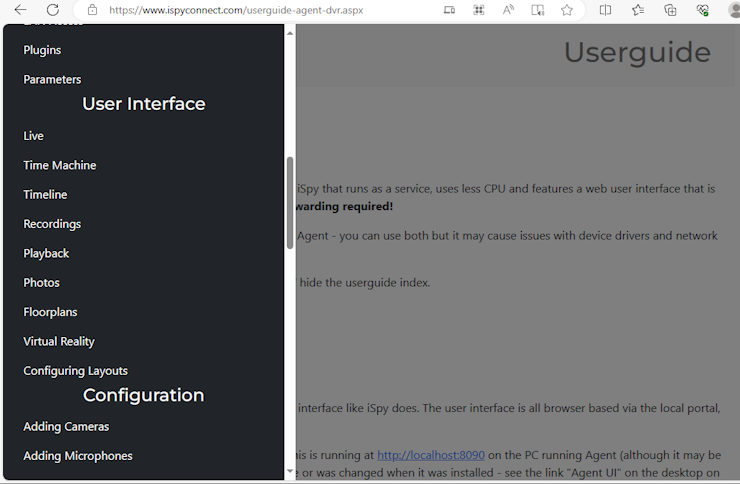Open Adding Microphones guide

coord(78,456)
